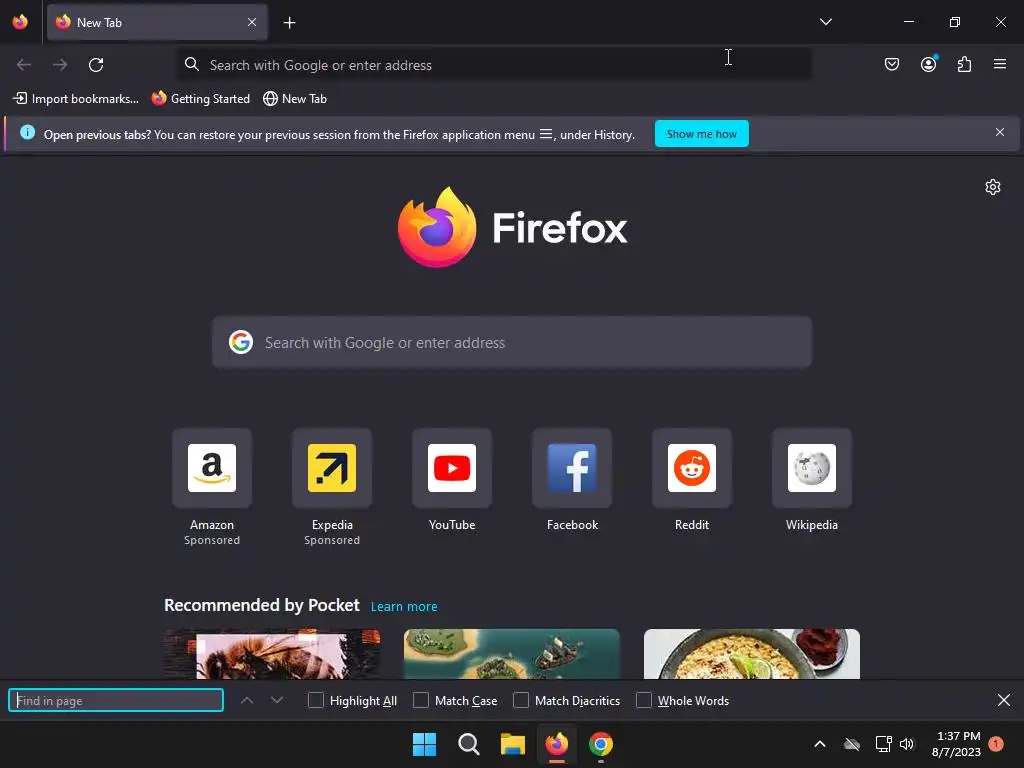The height and width of the screenshot is (768, 1024).
Task: Open the Firefox account icon
Action: click(928, 64)
